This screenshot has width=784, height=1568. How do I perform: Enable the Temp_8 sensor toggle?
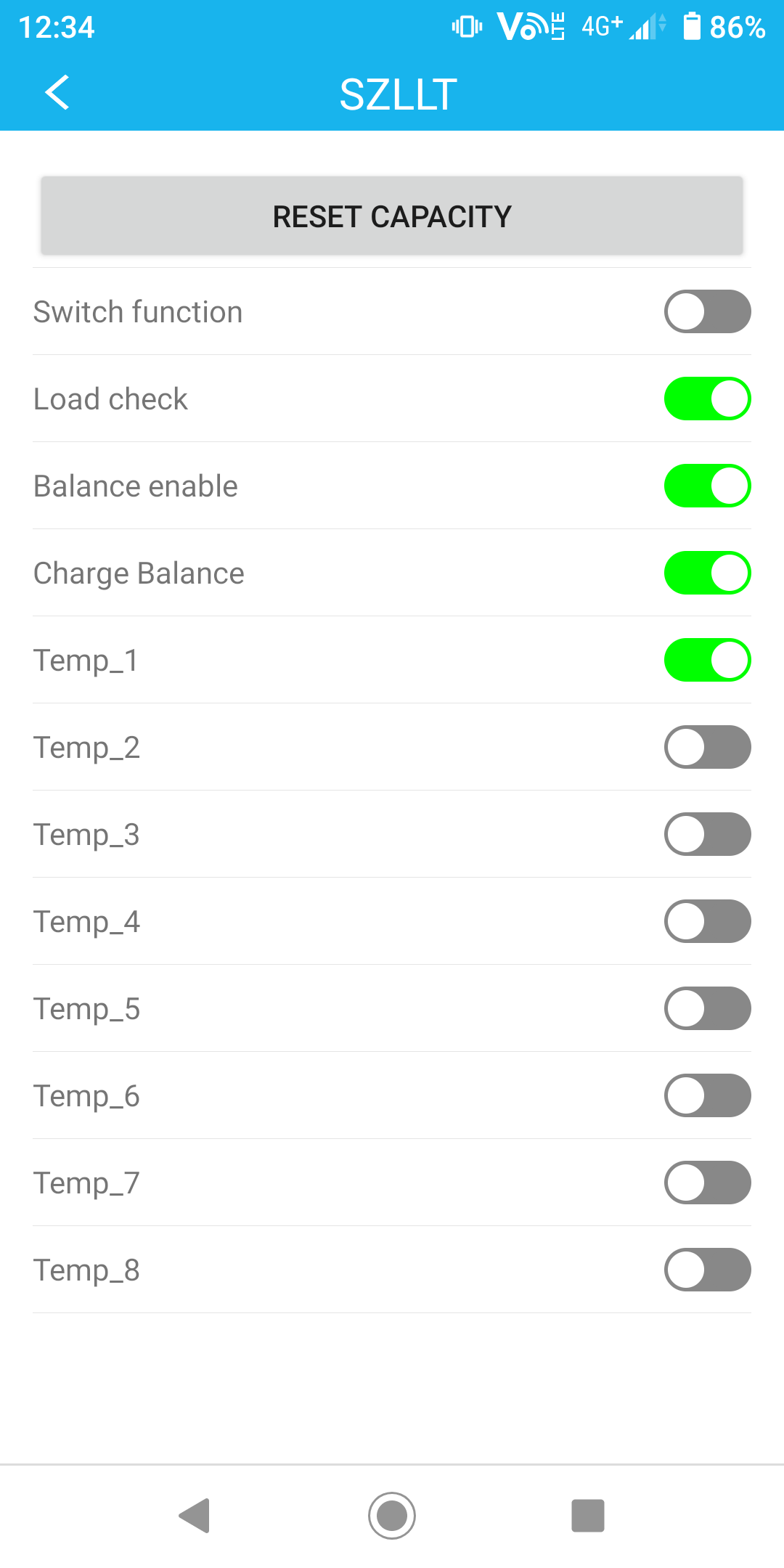tap(707, 1270)
